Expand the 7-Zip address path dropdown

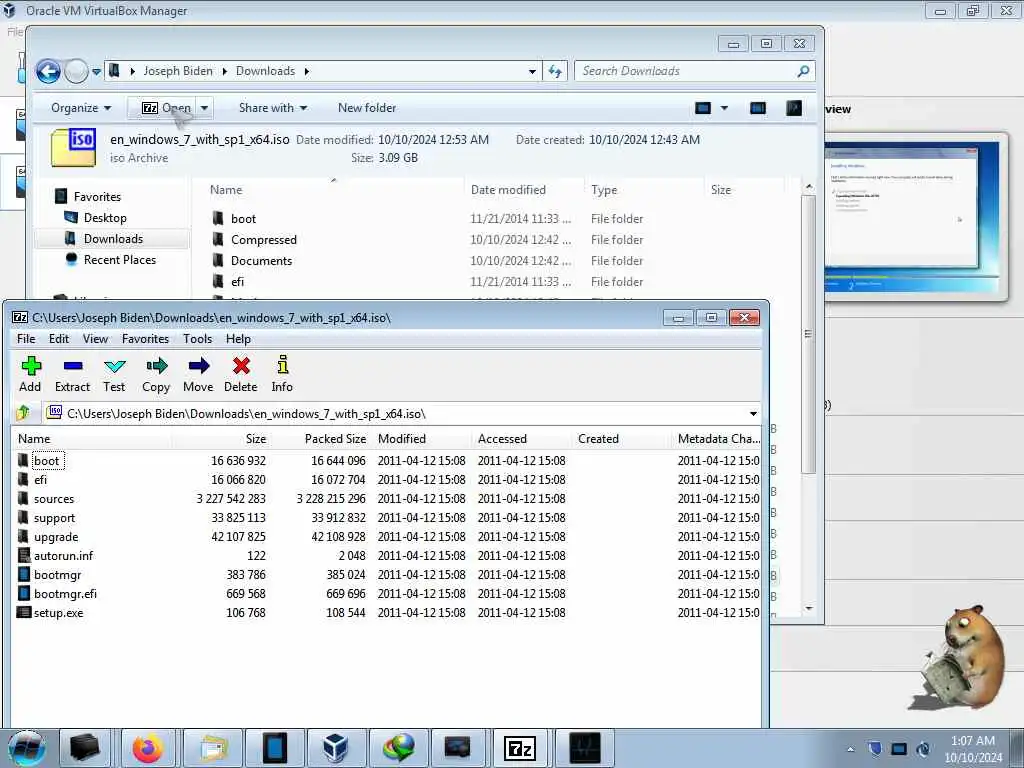coord(753,413)
